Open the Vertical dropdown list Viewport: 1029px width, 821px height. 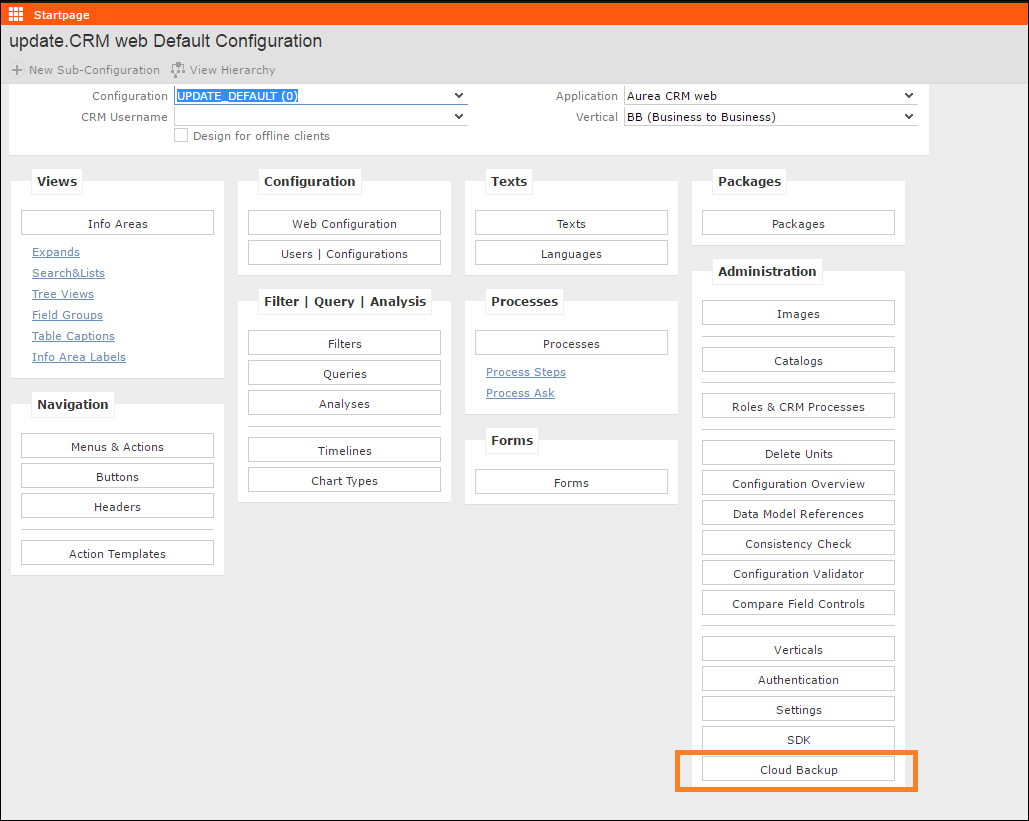click(x=908, y=116)
